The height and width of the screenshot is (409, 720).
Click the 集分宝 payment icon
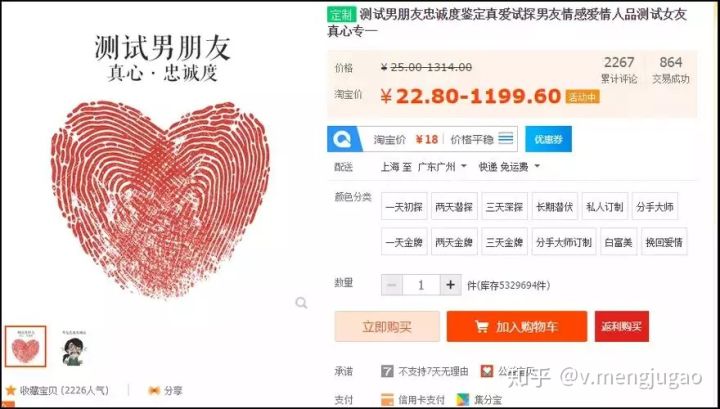click(x=463, y=399)
